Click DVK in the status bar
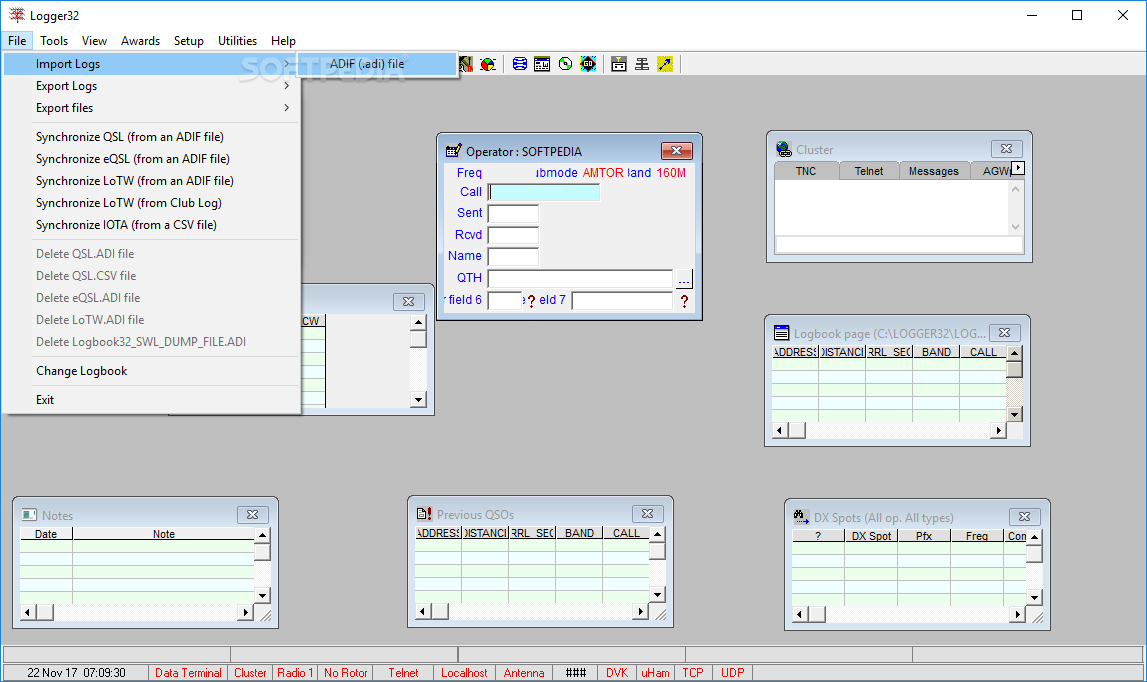The image size is (1147, 682). click(617, 672)
